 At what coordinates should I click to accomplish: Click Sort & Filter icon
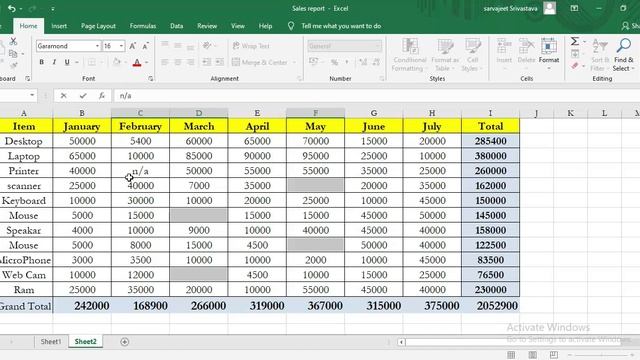click(600, 55)
